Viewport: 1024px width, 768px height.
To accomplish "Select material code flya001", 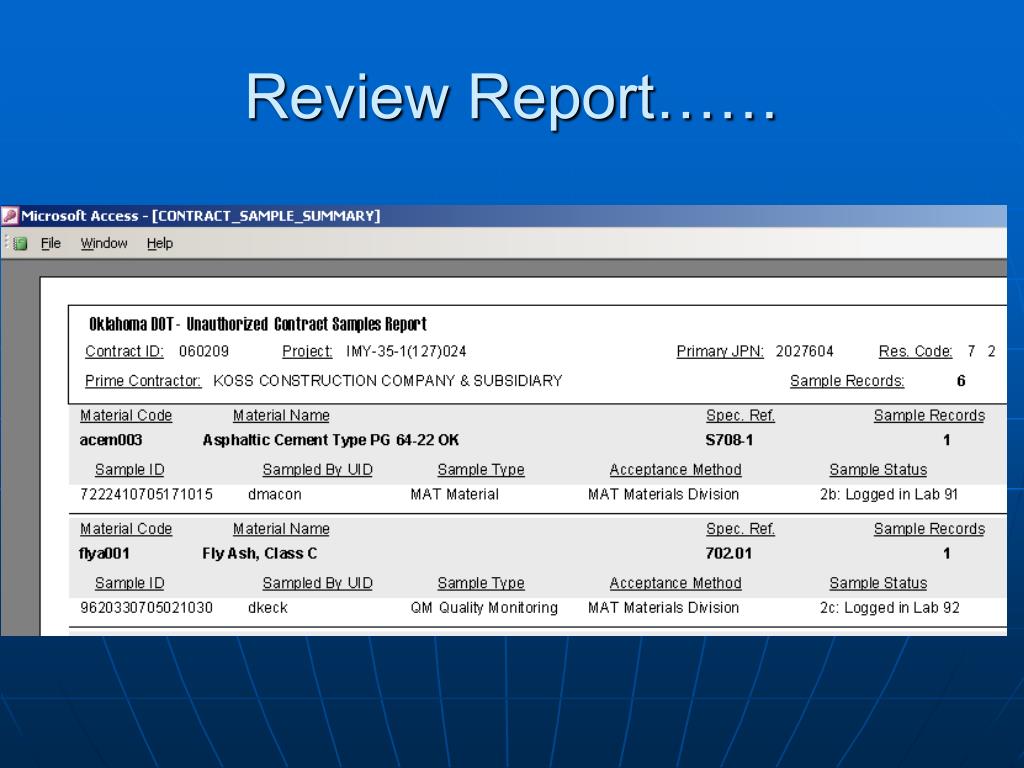I will 104,554.
